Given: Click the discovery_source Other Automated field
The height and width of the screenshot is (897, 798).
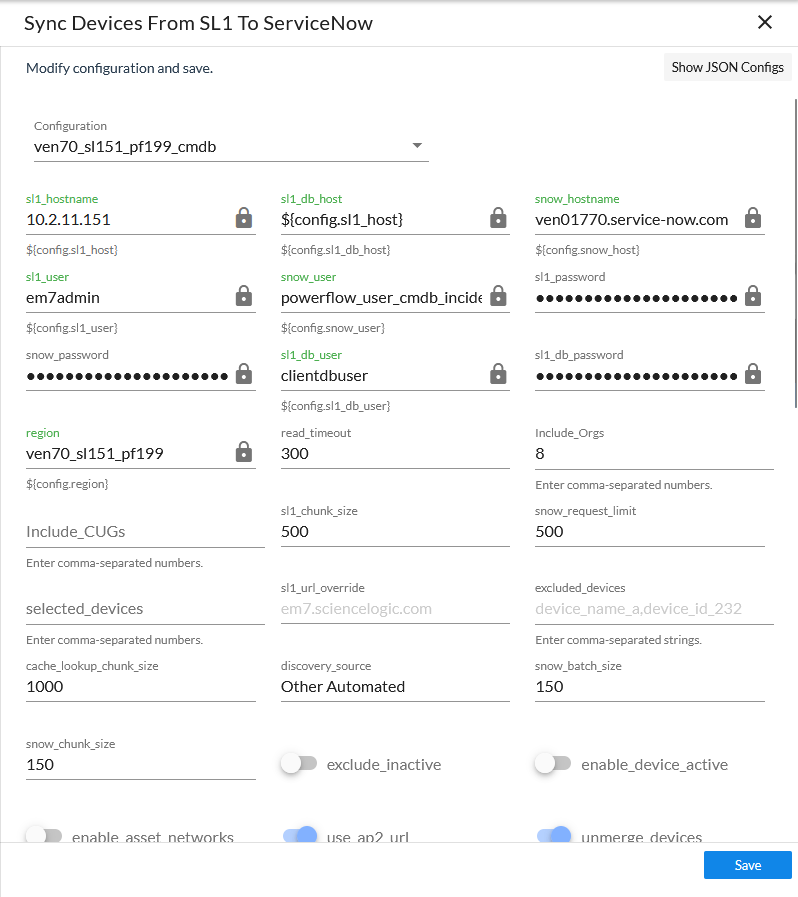Looking at the screenshot, I should (394, 687).
